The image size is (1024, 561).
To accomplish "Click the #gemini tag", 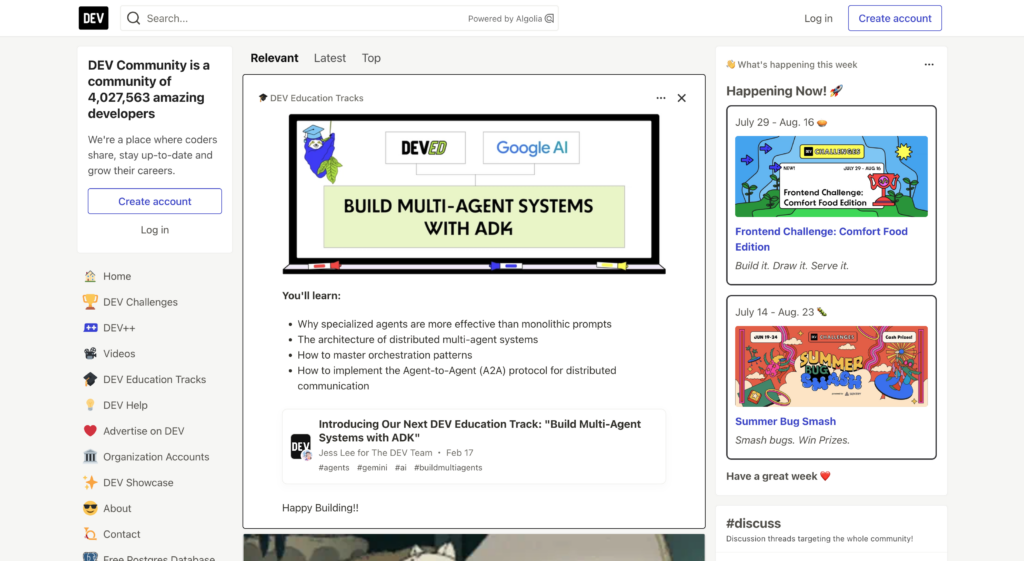I will click(x=372, y=468).
